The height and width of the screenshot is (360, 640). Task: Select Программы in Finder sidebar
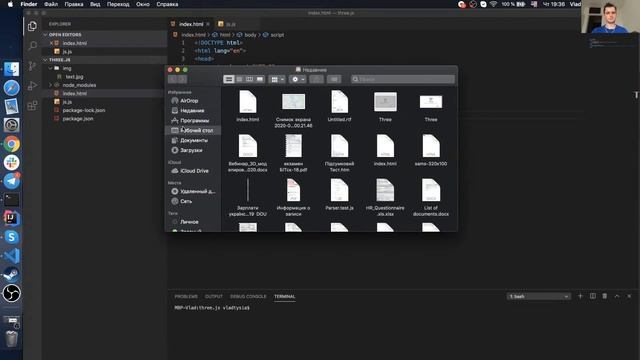(x=193, y=120)
